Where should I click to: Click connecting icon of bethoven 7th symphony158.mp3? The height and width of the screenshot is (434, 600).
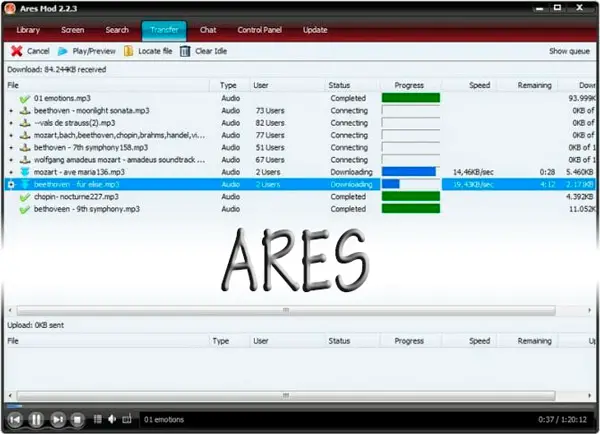(25, 148)
